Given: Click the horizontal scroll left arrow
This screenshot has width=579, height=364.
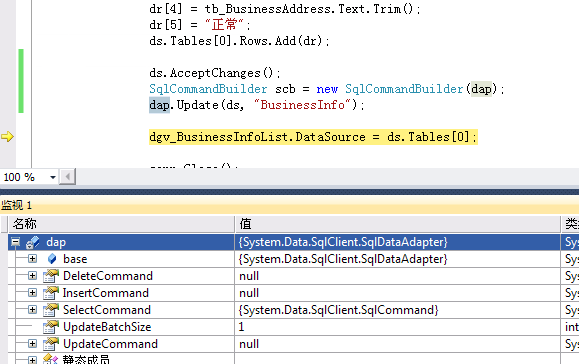Looking at the screenshot, I should (x=68, y=177).
